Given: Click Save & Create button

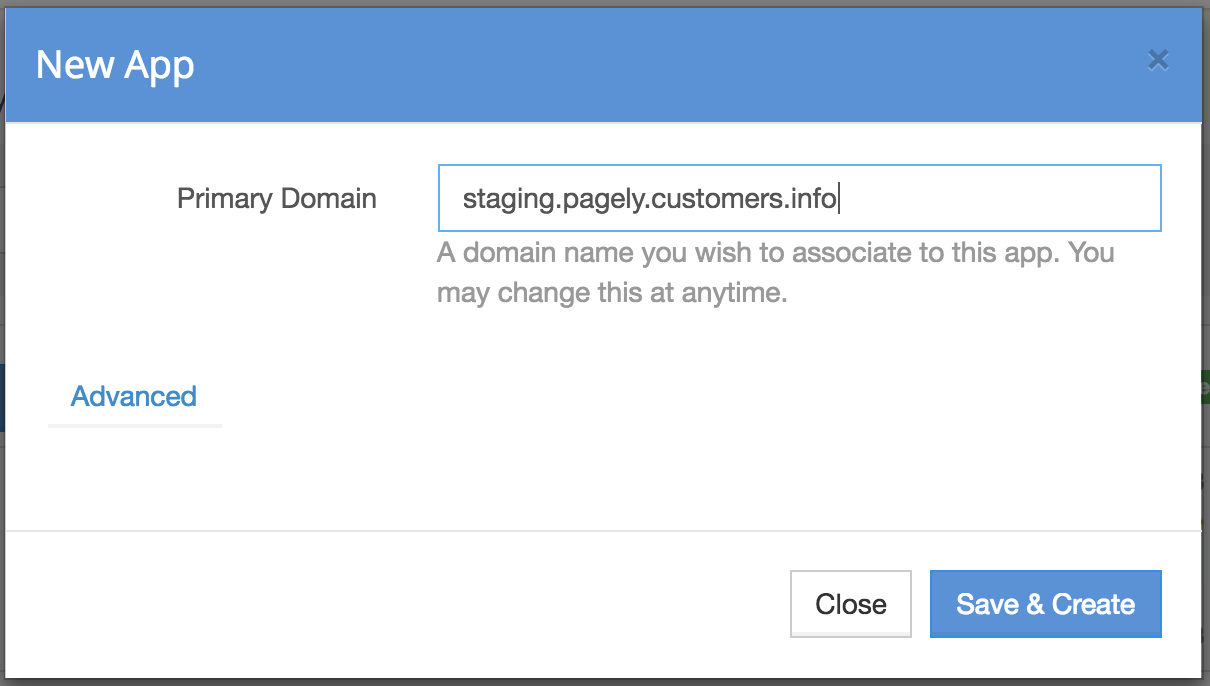Looking at the screenshot, I should click(x=1045, y=604).
